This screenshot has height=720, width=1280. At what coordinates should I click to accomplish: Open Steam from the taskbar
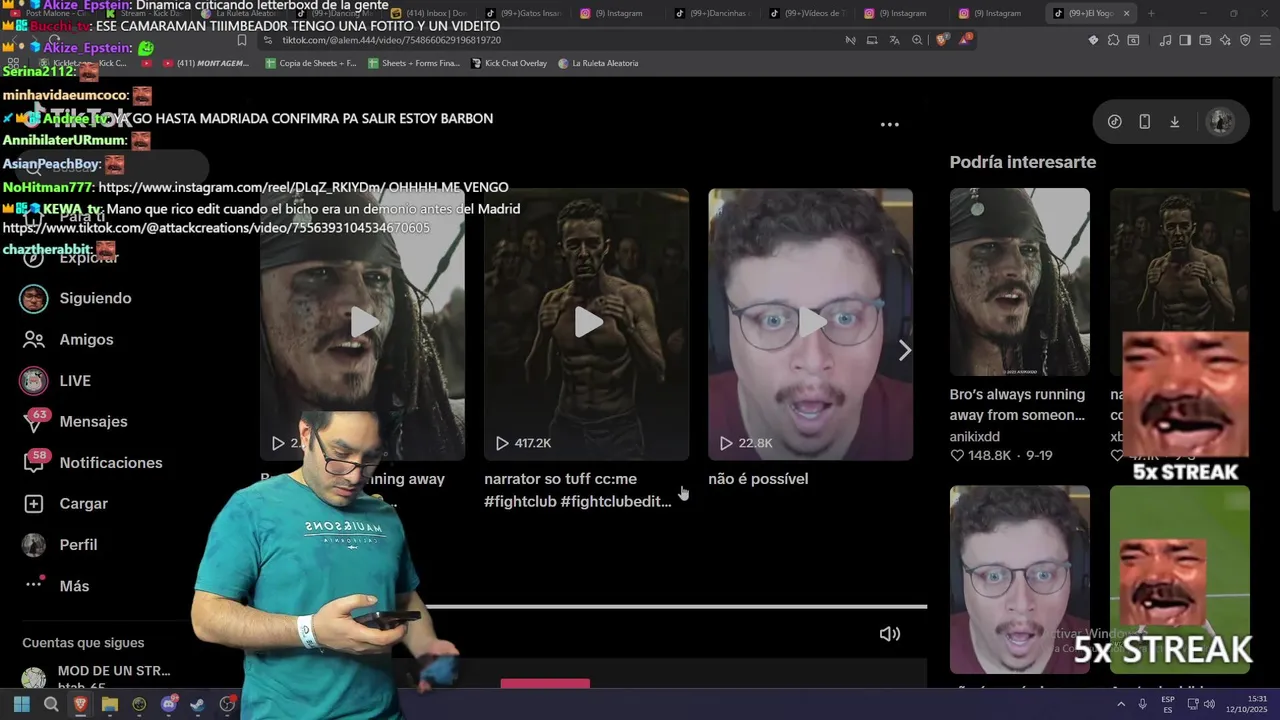click(198, 705)
